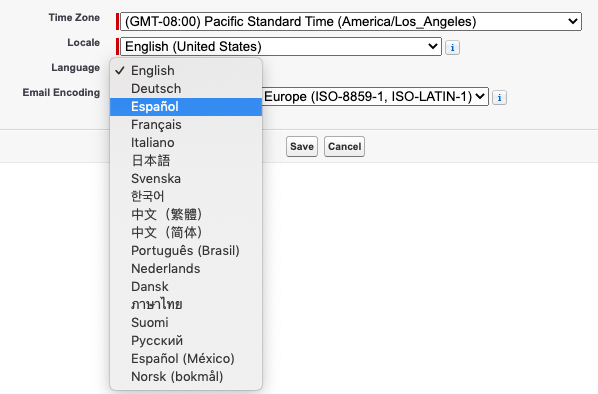Select Deutsch in the language list

[186, 88]
